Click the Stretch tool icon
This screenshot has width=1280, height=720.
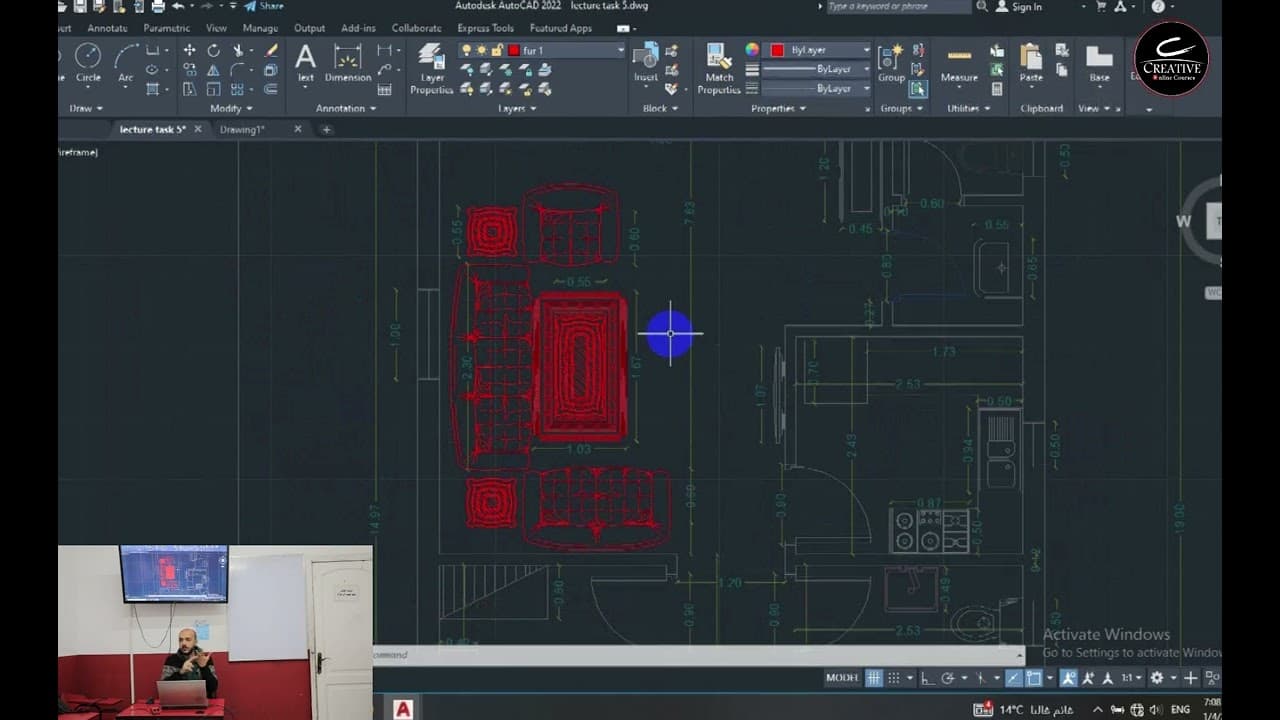[x=189, y=89]
